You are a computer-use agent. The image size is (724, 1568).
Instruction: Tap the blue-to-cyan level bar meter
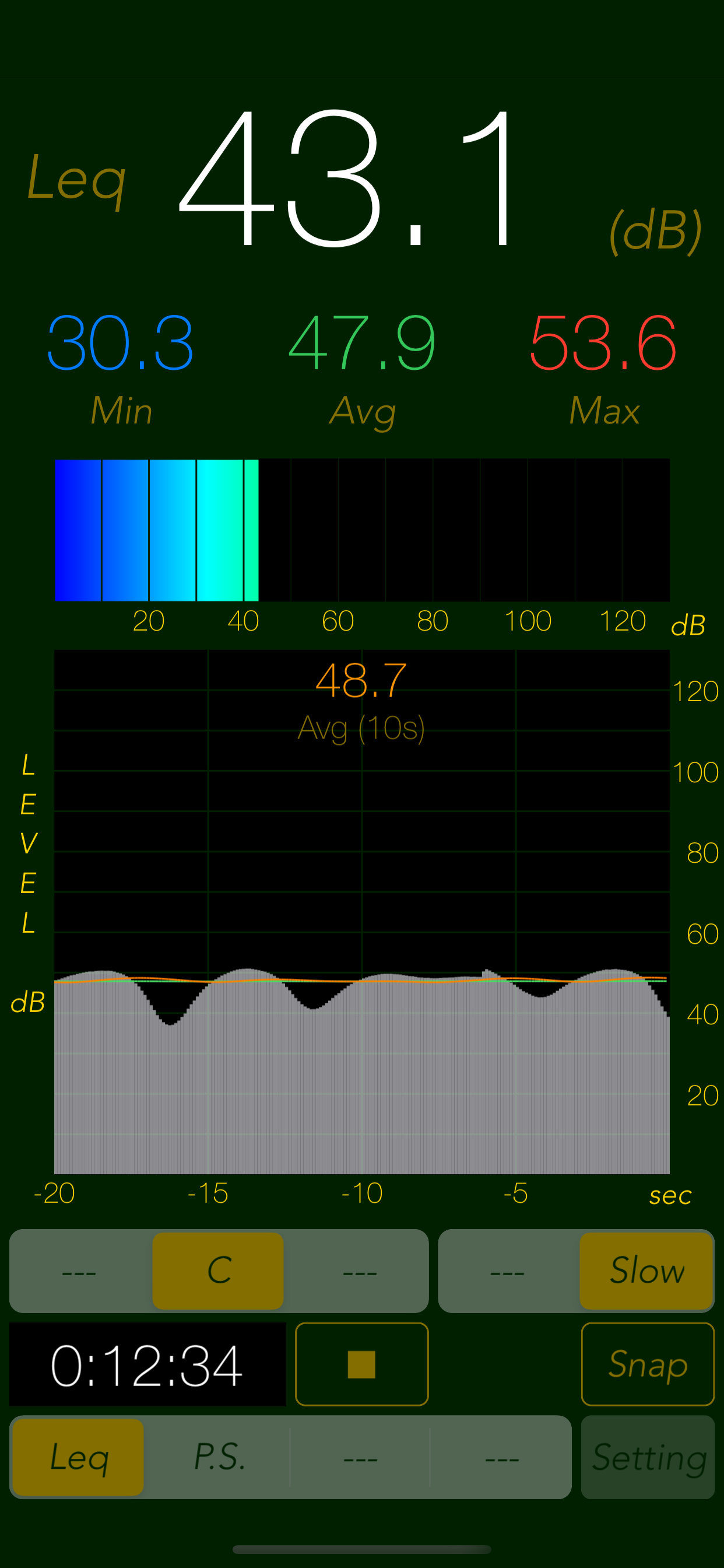[x=362, y=530]
